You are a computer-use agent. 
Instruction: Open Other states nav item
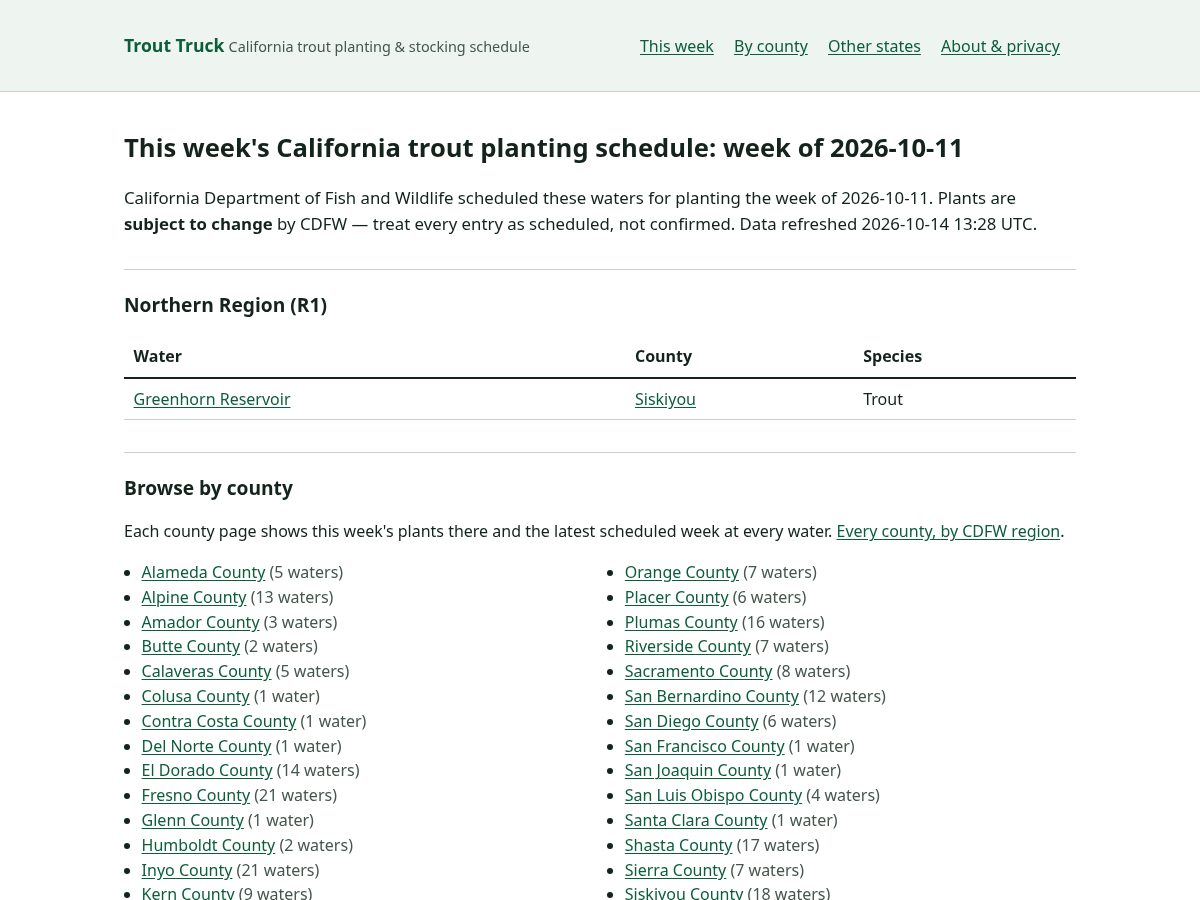pos(874,46)
